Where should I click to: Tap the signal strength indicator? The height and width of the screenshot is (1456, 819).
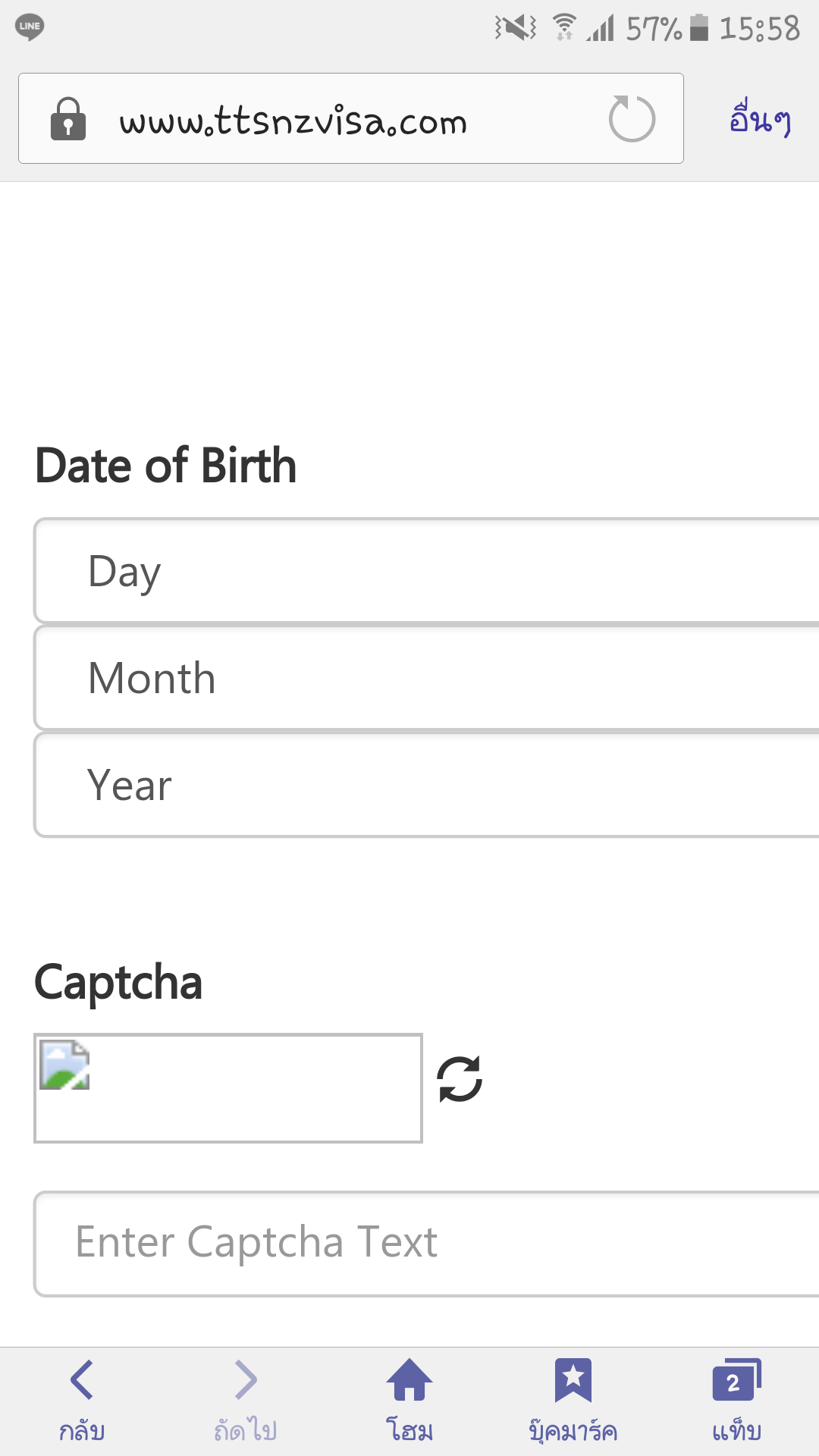[x=601, y=28]
